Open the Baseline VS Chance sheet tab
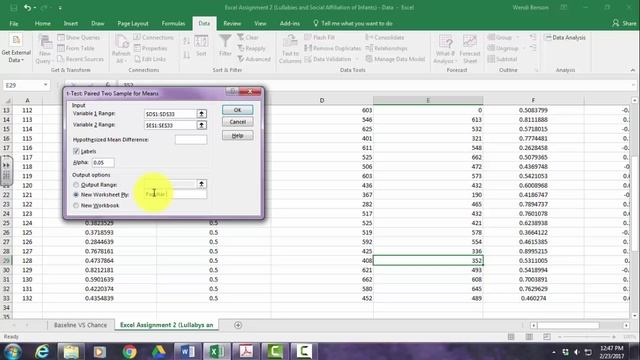The width and height of the screenshot is (640, 360). point(80,325)
